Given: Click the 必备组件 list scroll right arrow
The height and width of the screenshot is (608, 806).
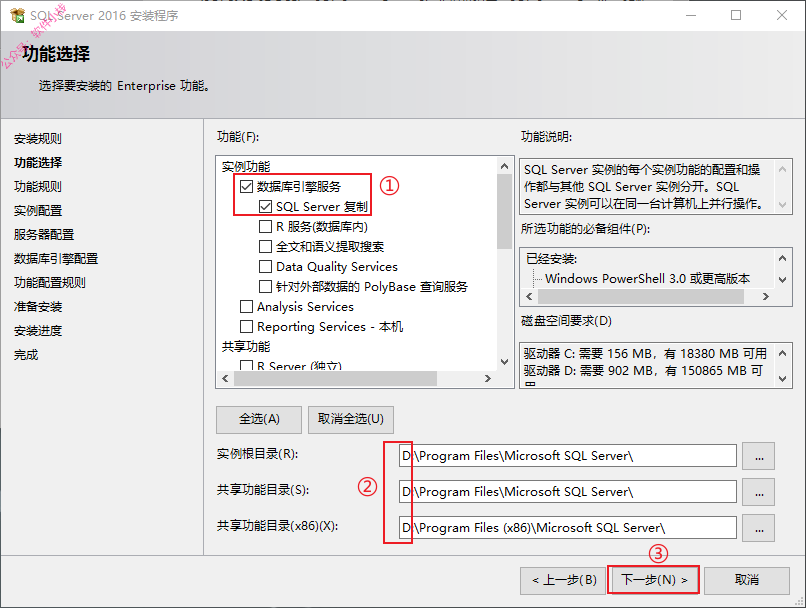Looking at the screenshot, I should coord(766,297).
